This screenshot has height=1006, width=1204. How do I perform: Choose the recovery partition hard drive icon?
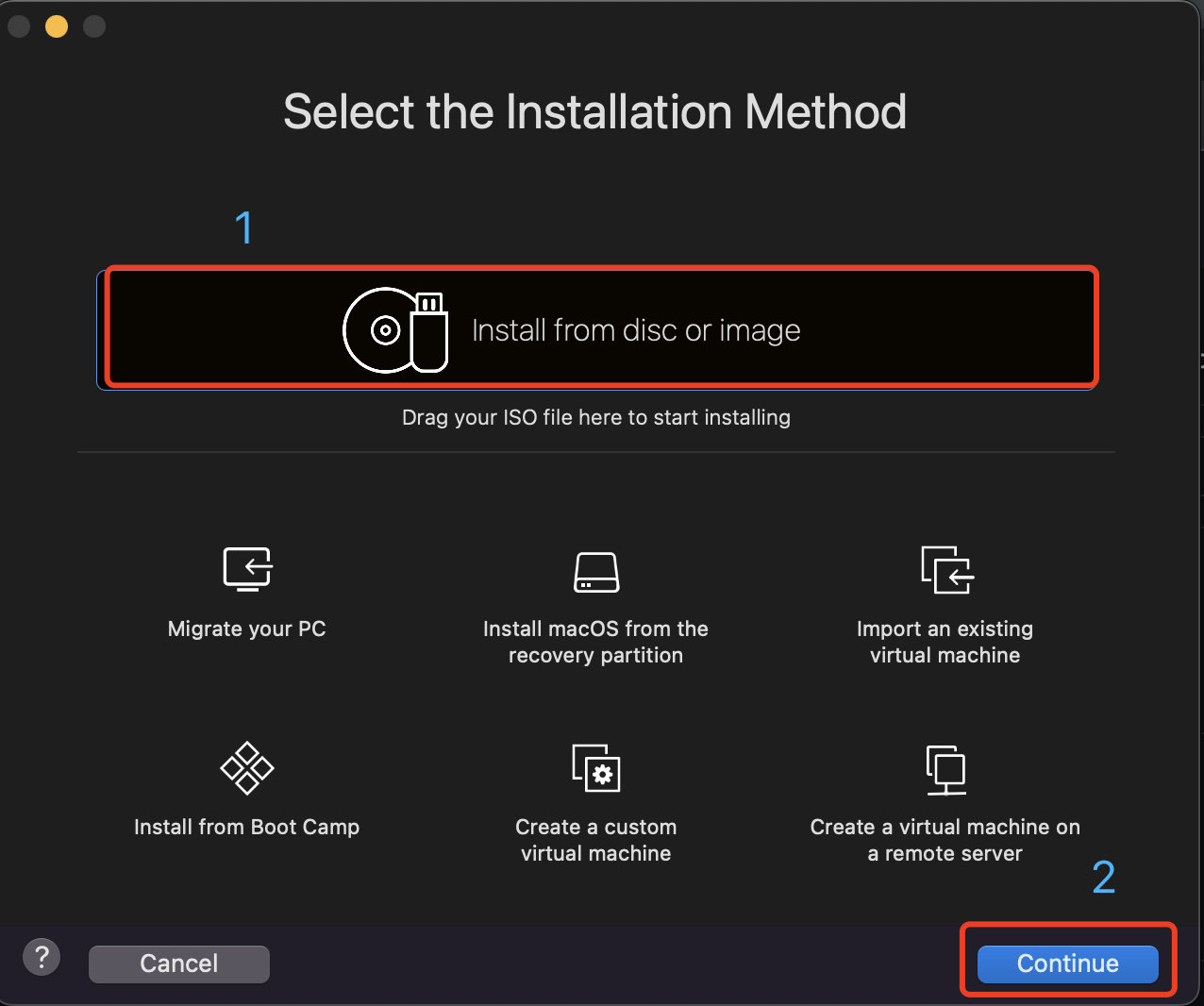coord(596,572)
